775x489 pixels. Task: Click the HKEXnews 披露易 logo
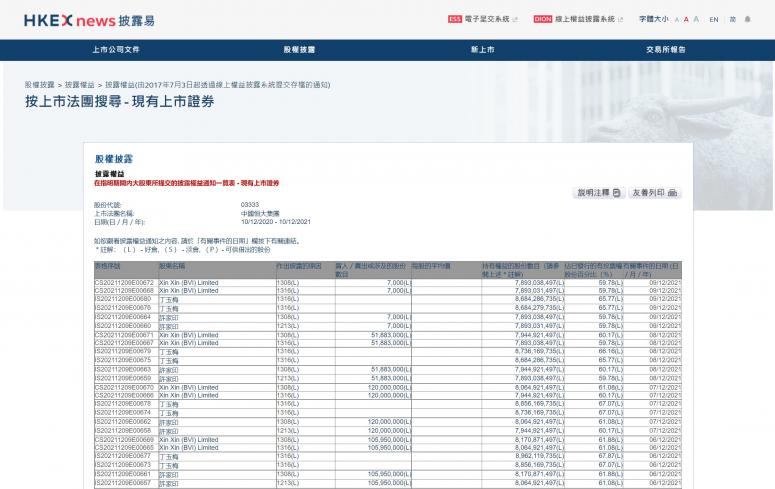coord(89,21)
